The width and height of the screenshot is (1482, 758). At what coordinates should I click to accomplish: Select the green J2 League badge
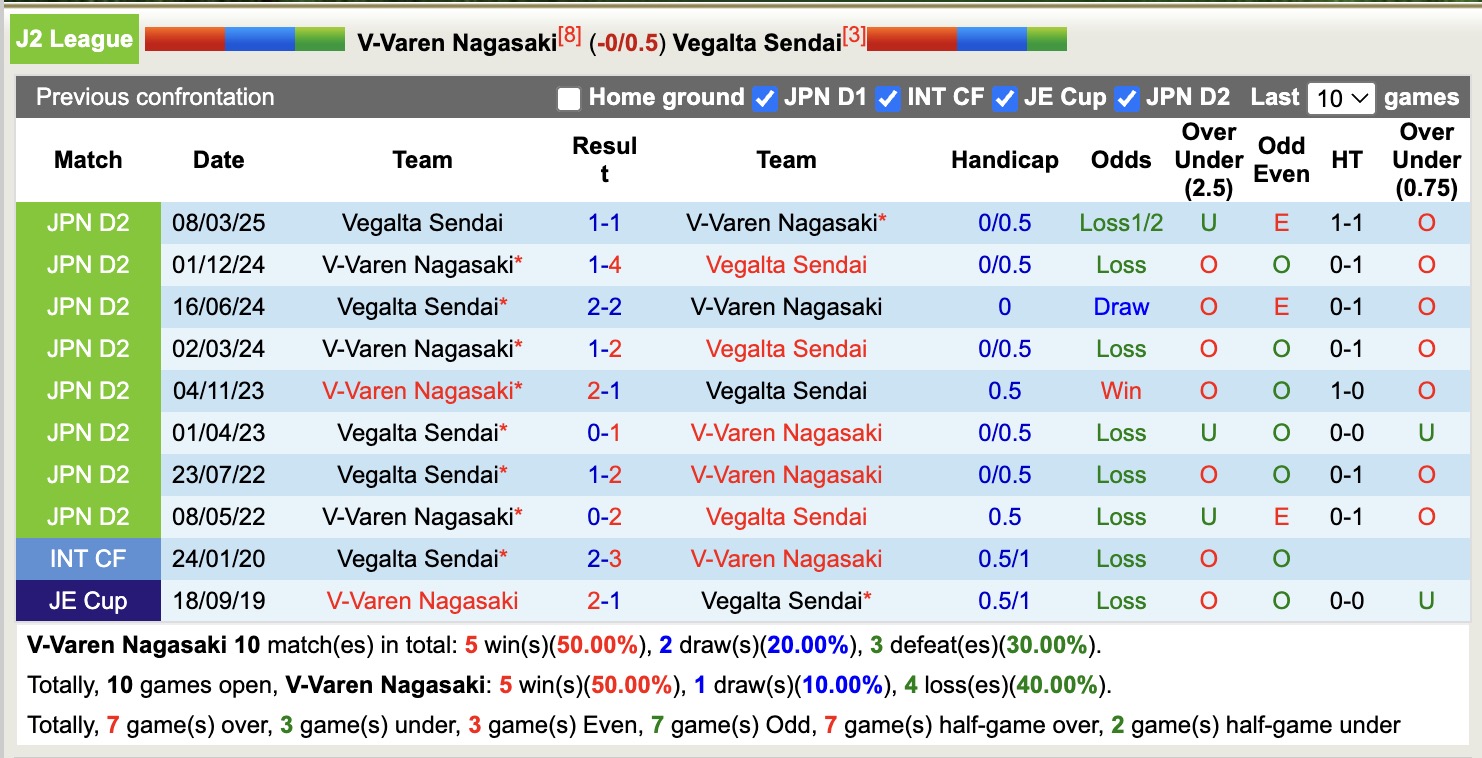pyautogui.click(x=73, y=38)
